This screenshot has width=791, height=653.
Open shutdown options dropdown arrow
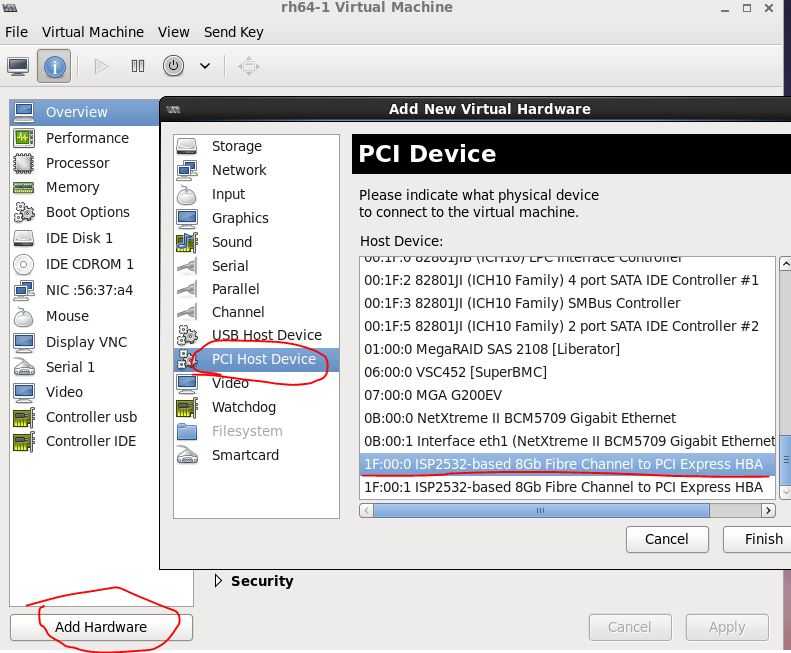205,66
